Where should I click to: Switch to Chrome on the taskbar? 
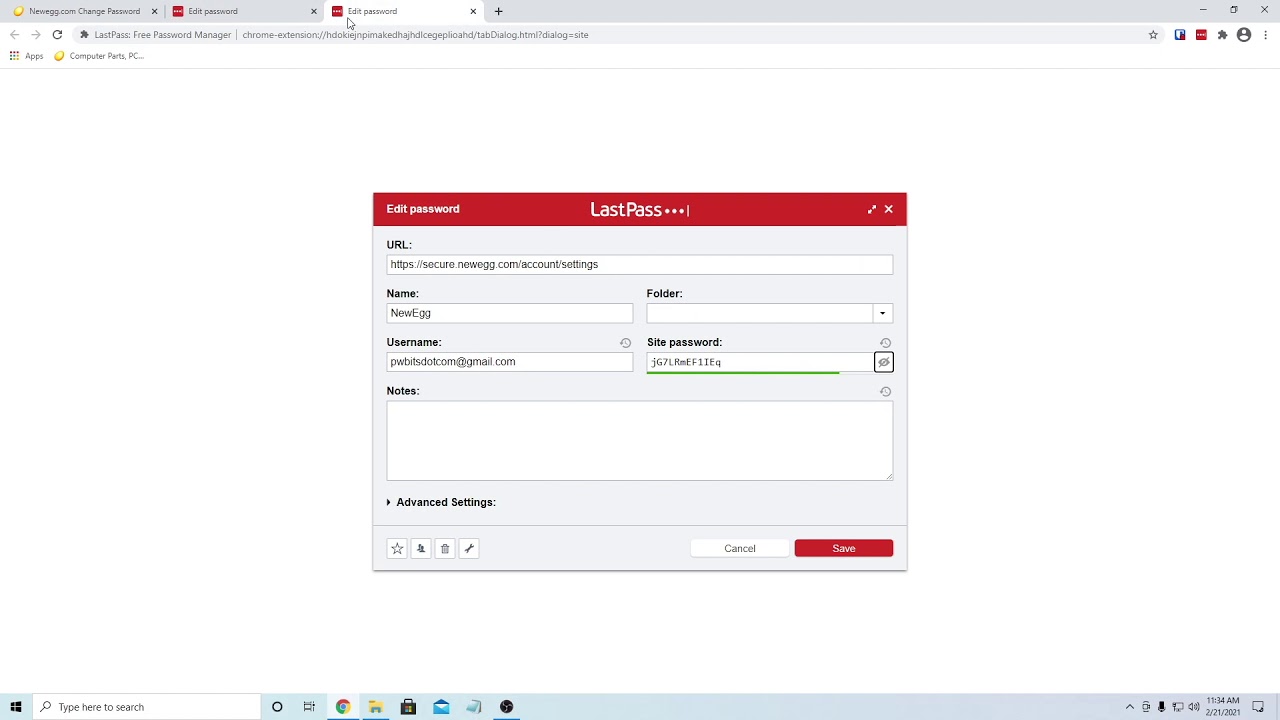(343, 707)
